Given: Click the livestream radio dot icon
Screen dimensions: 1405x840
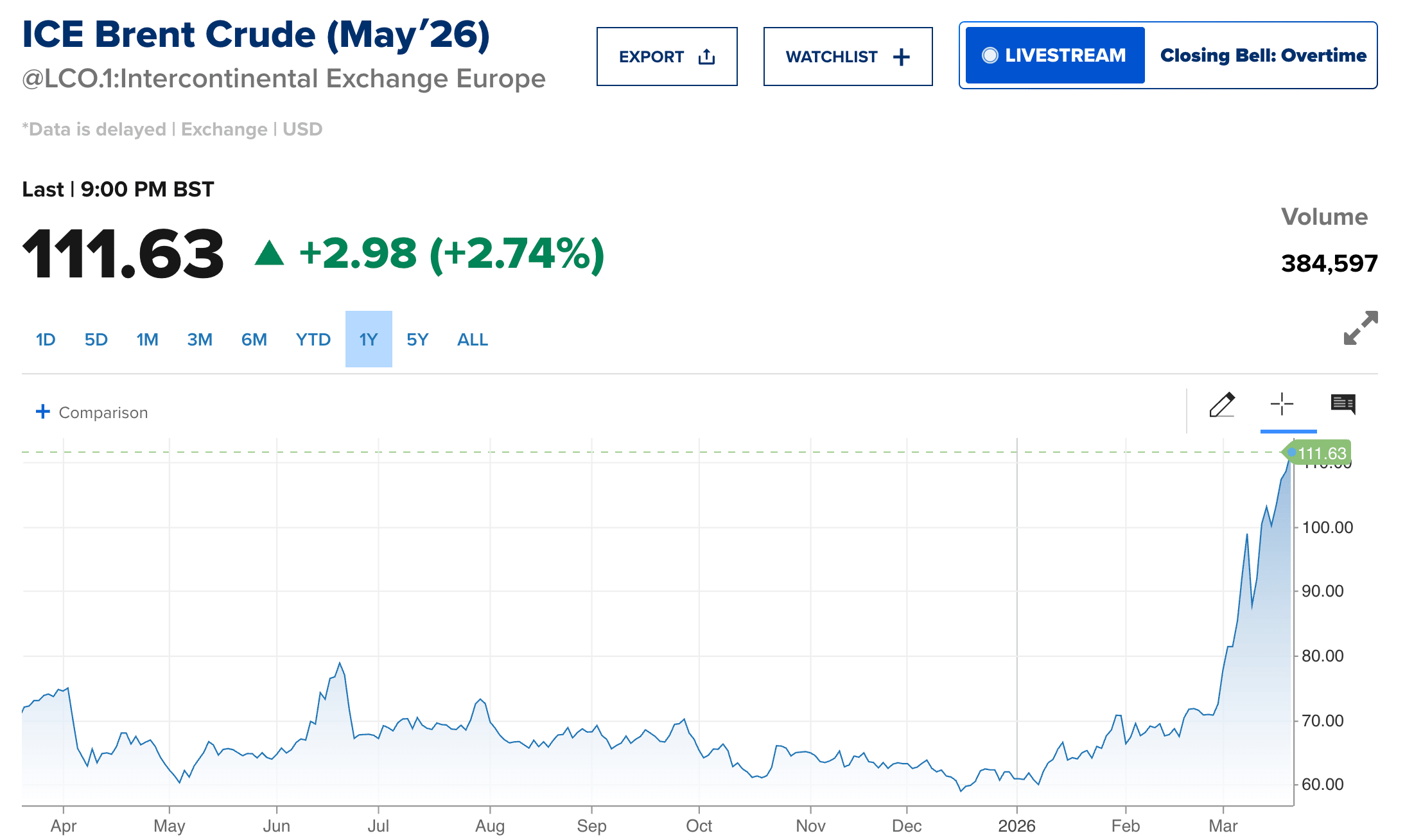Looking at the screenshot, I should point(990,55).
